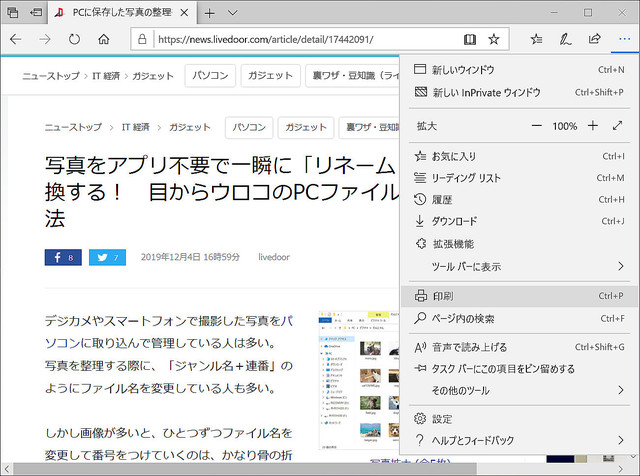Open リーディング リスト menu entry
640x476 pixels.
519,178
